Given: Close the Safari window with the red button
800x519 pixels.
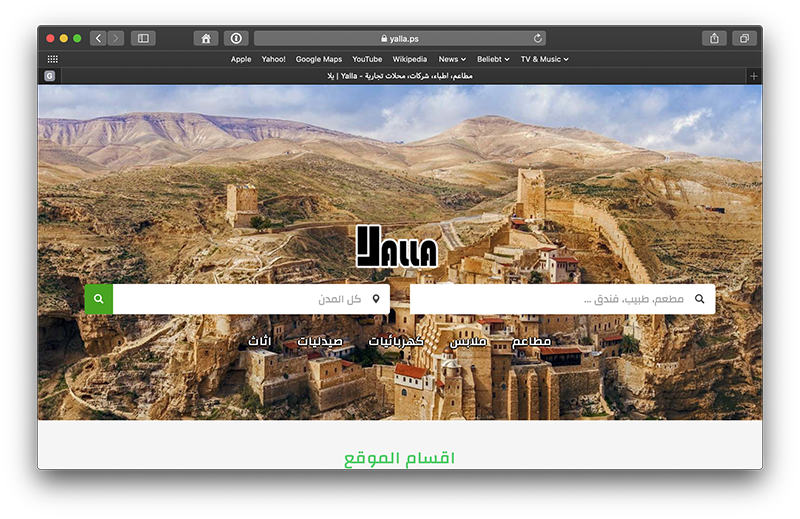Looking at the screenshot, I should coord(50,38).
